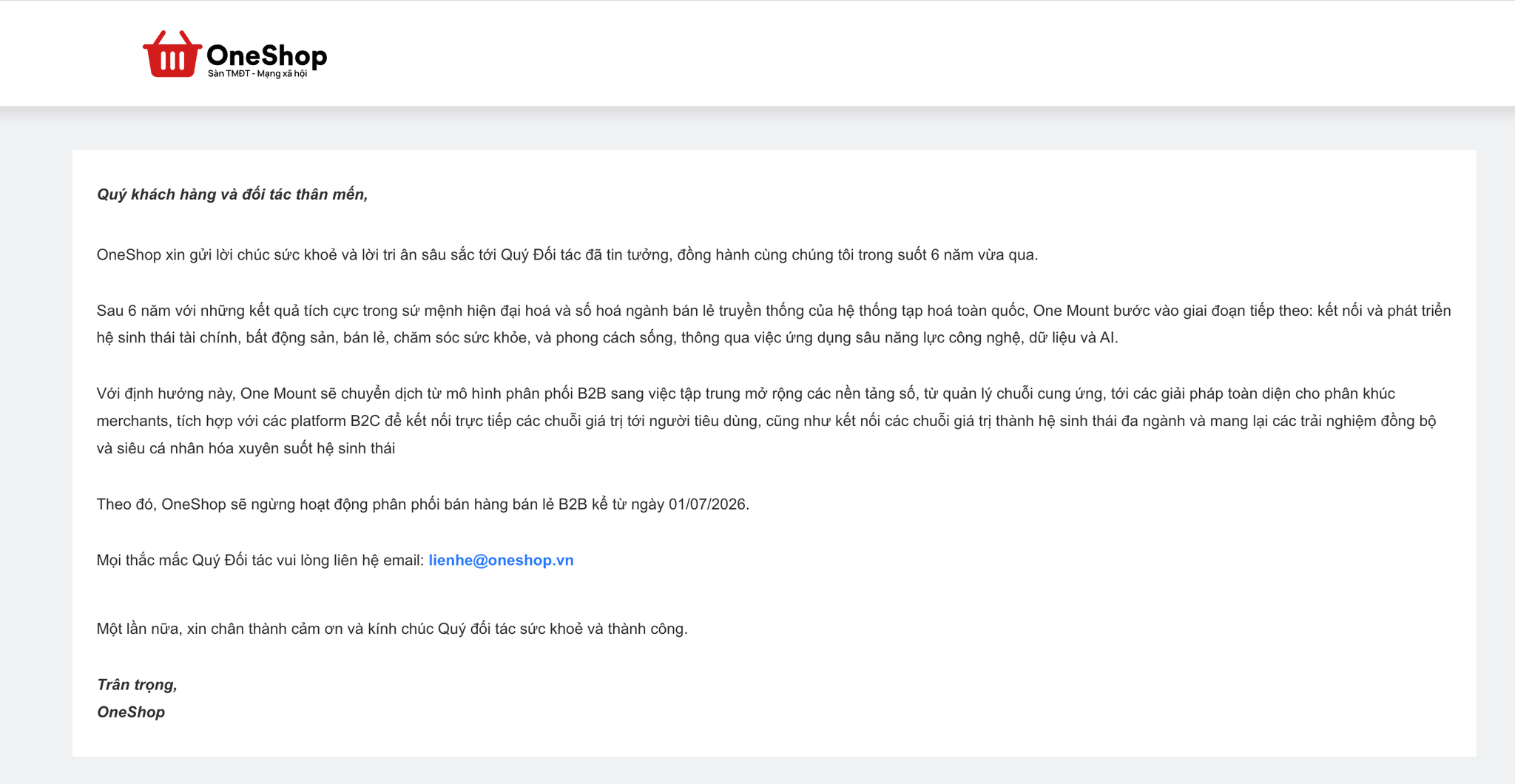Viewport: 1515px width, 784px height.
Task: Click the tagline "Sàn TMĐT - Mạng xã hội"
Action: click(257, 74)
